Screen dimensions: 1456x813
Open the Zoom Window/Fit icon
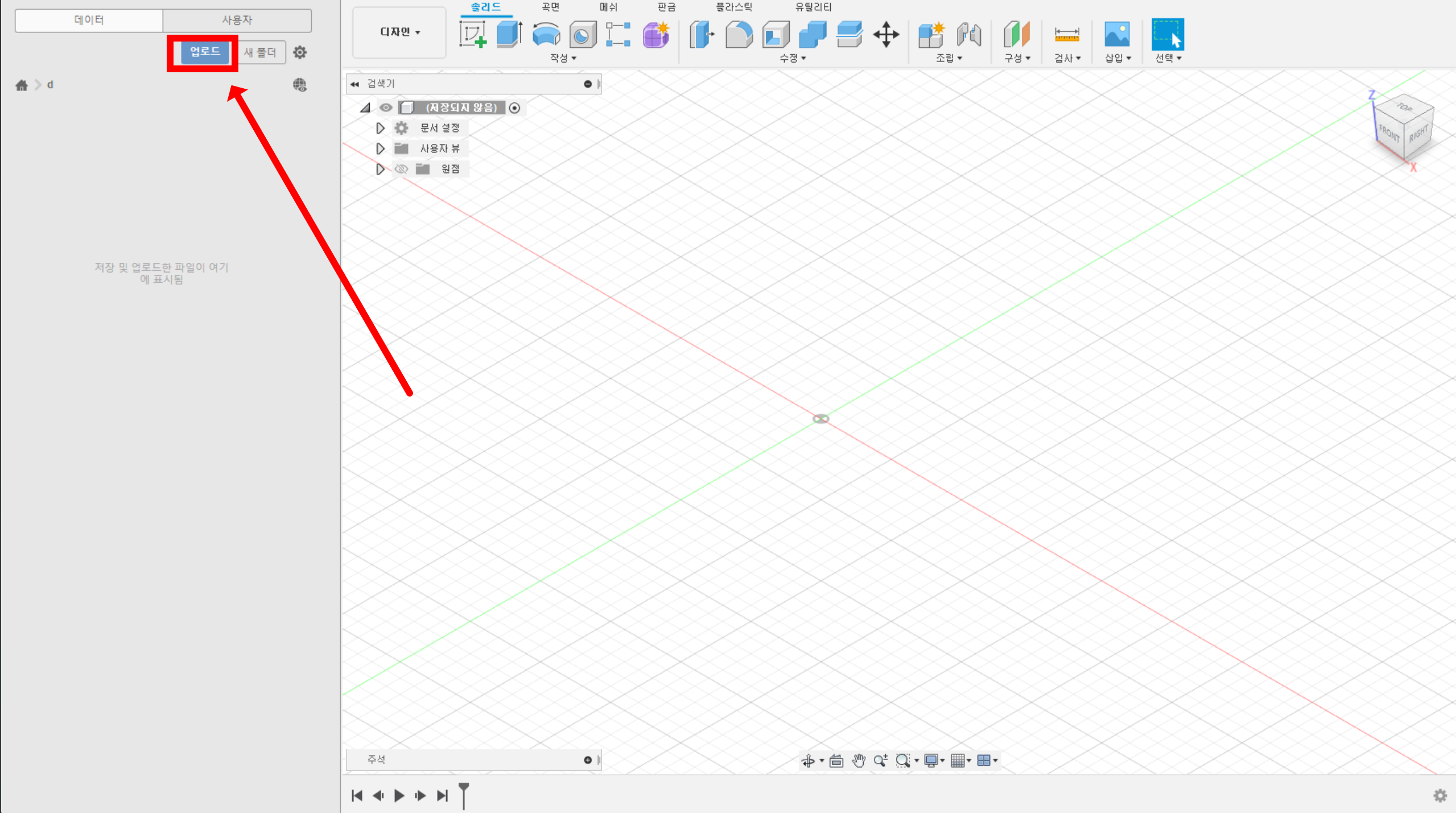point(903,761)
